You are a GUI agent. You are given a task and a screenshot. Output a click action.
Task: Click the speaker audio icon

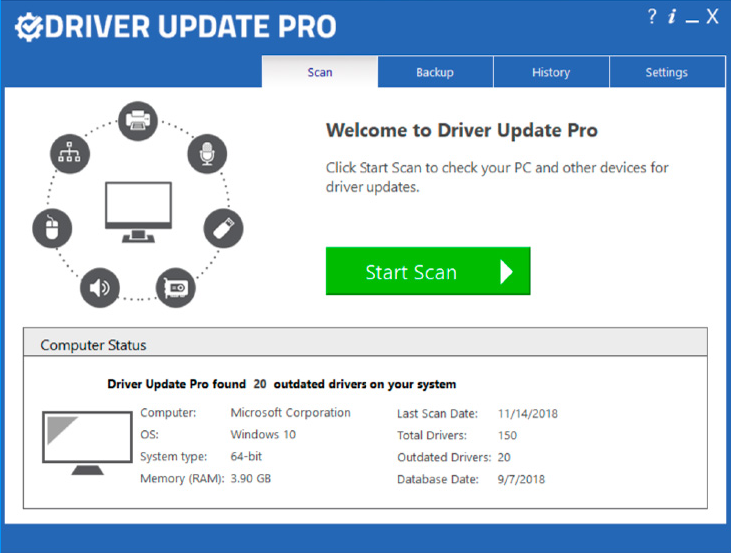(100, 288)
